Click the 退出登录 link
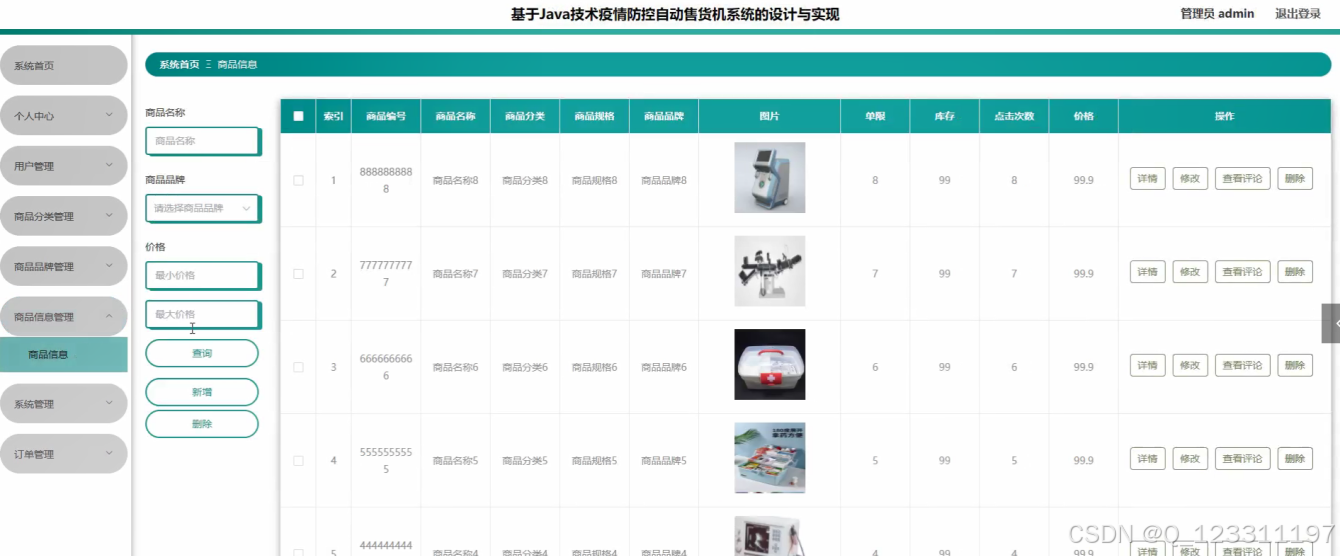Screen dimensions: 1340x556 point(1298,14)
